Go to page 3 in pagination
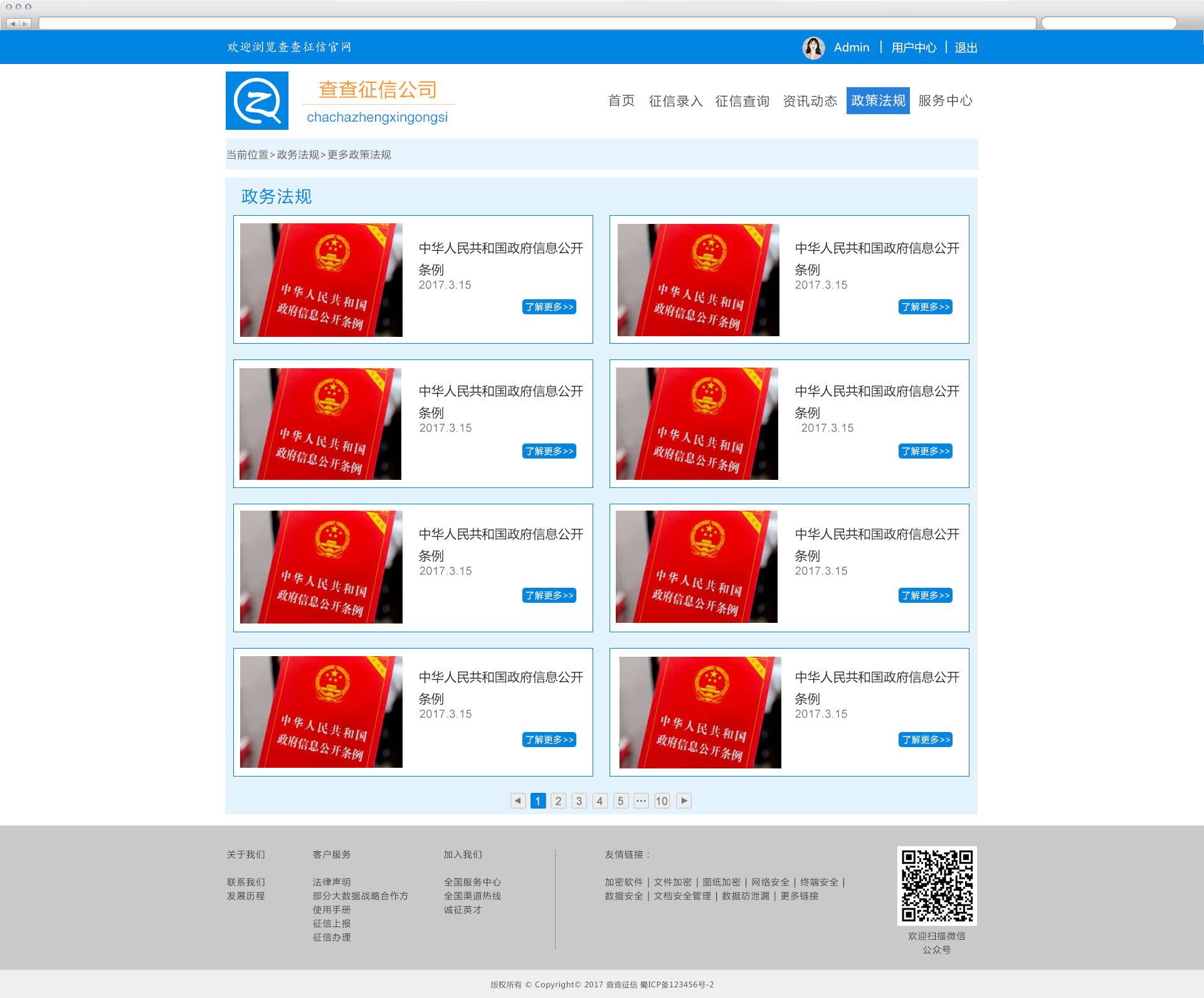The image size is (1204, 998). pos(579,800)
